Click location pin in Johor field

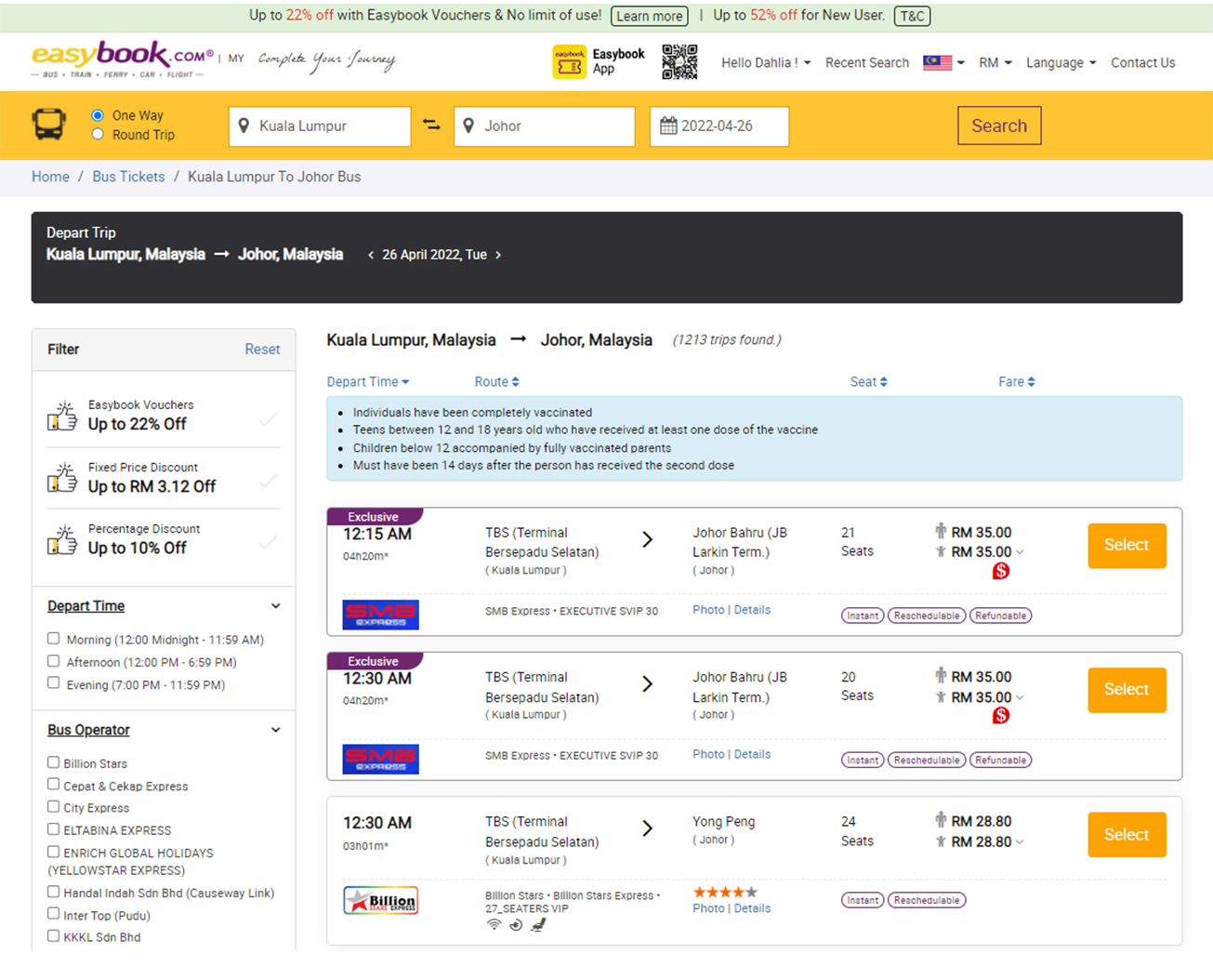tap(468, 126)
